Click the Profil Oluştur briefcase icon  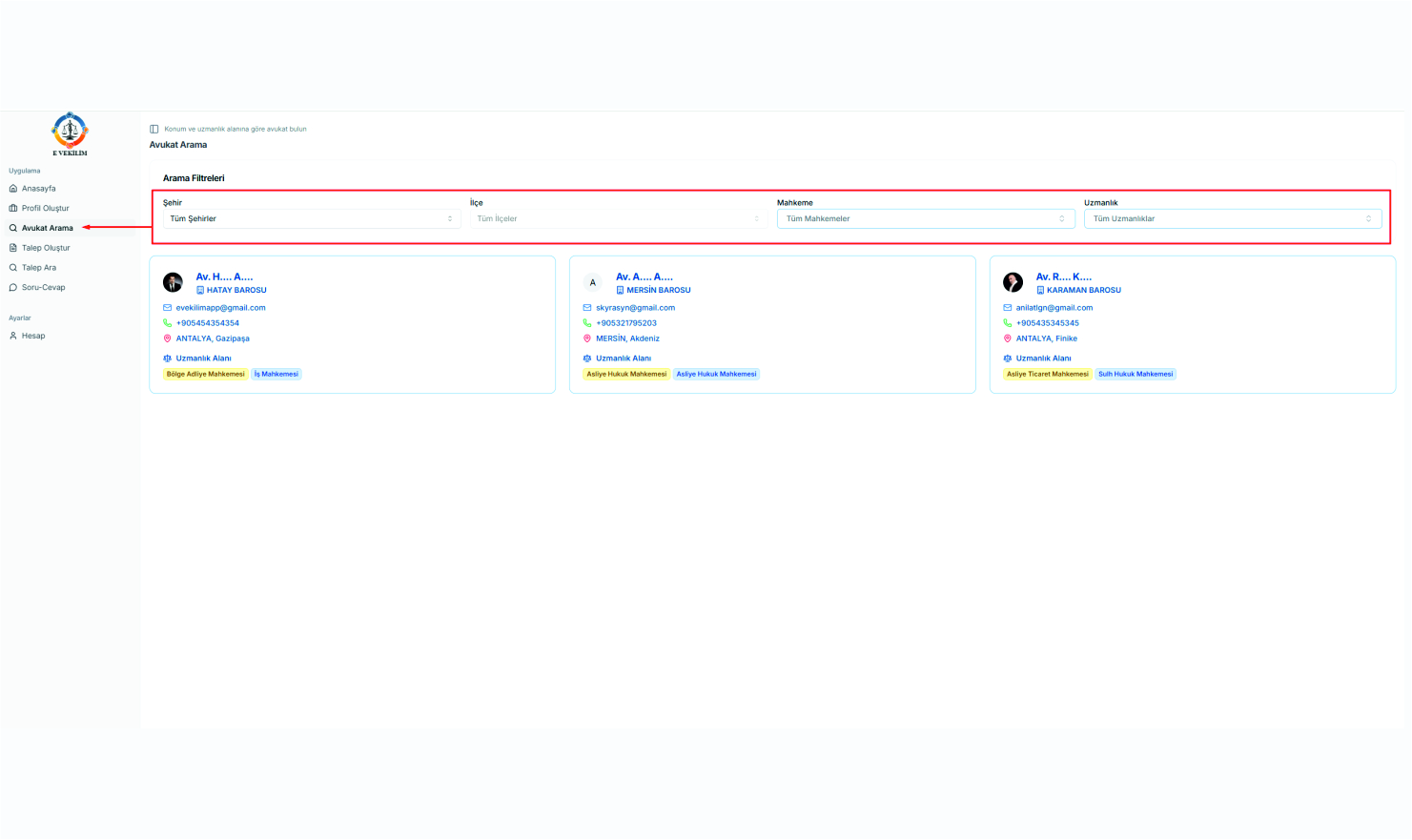[13, 208]
